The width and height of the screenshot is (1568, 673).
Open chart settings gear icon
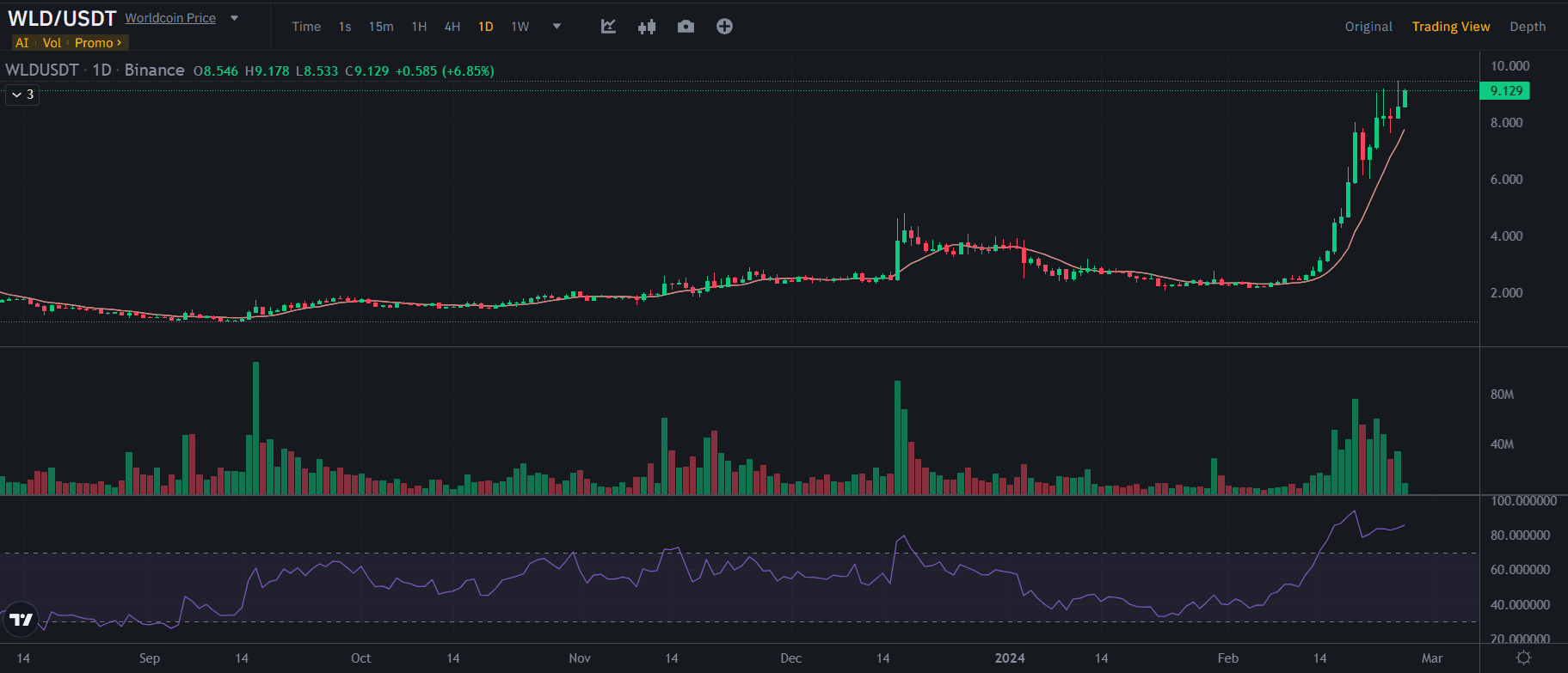tap(1523, 658)
